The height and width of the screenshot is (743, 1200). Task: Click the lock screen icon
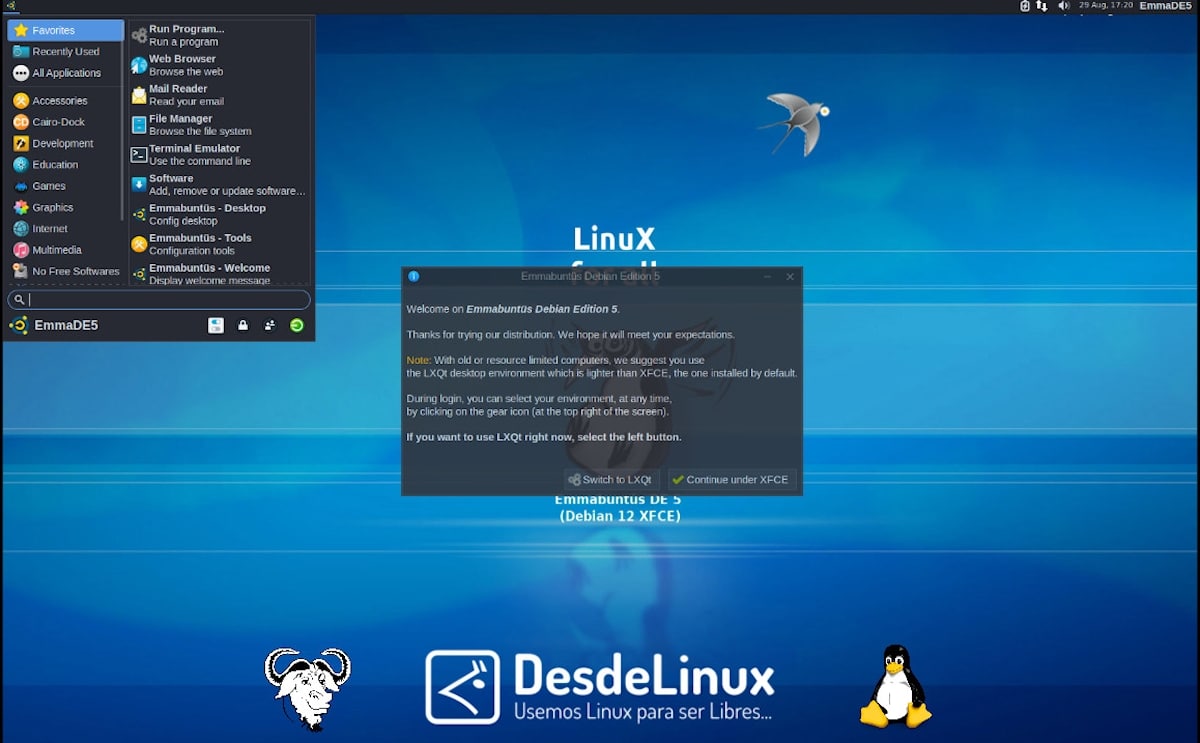pos(243,325)
